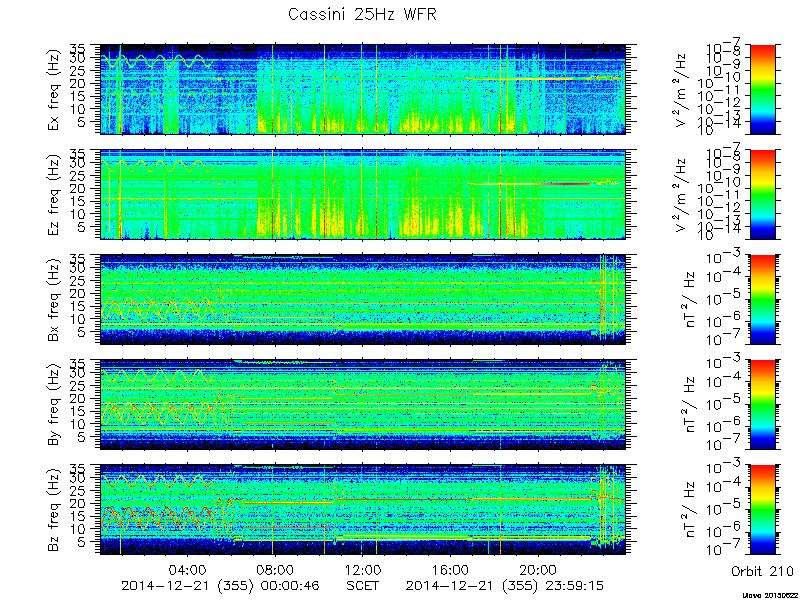This screenshot has width=800, height=600.
Task: Click the "Orbit 210" label
Action: [x=762, y=571]
